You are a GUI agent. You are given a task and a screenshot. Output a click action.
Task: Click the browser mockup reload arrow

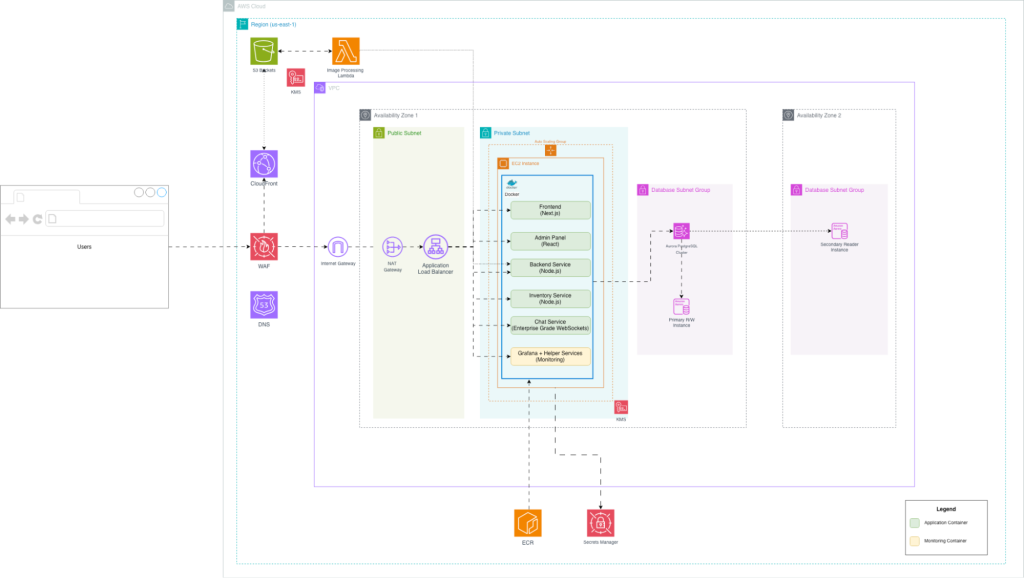click(37, 219)
